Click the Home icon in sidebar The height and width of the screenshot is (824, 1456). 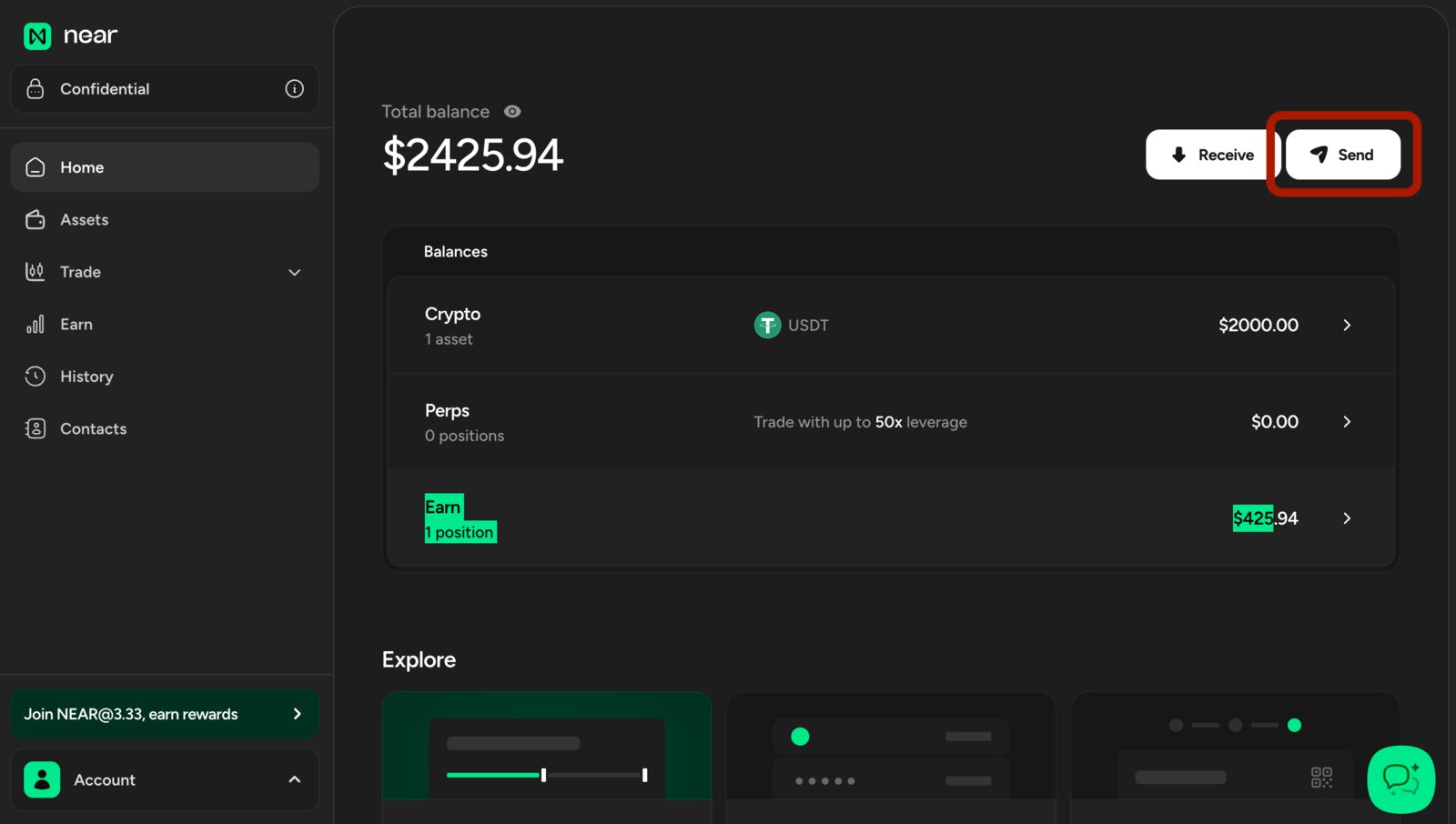[x=35, y=167]
